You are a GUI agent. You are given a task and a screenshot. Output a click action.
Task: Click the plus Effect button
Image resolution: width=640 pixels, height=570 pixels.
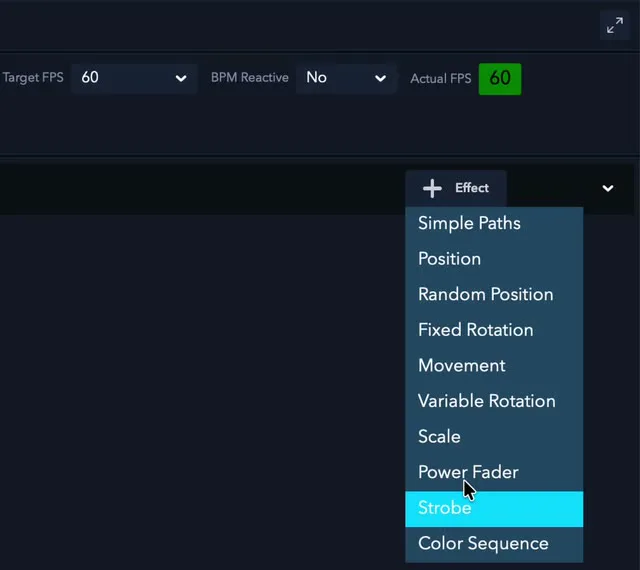click(x=456, y=188)
